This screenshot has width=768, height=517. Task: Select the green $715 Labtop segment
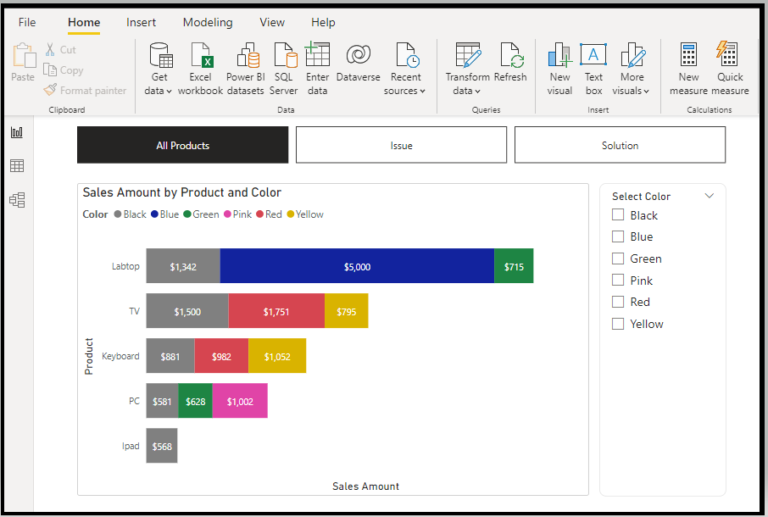point(514,266)
